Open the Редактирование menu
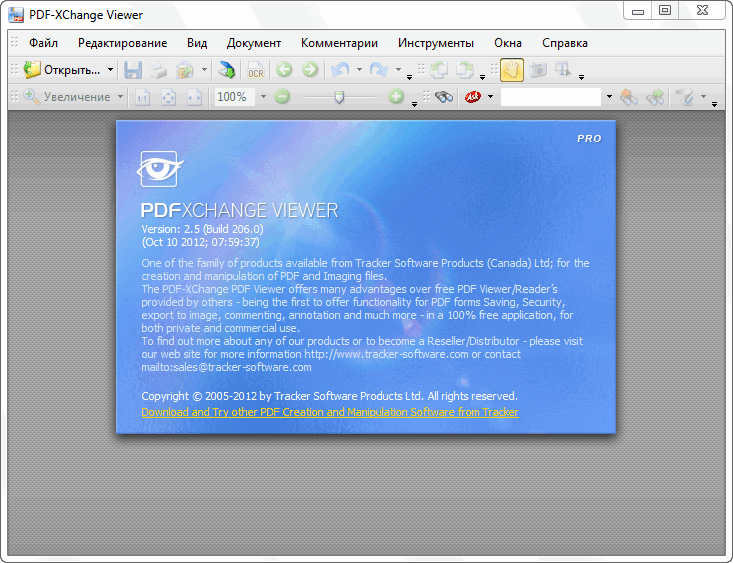 click(x=122, y=43)
